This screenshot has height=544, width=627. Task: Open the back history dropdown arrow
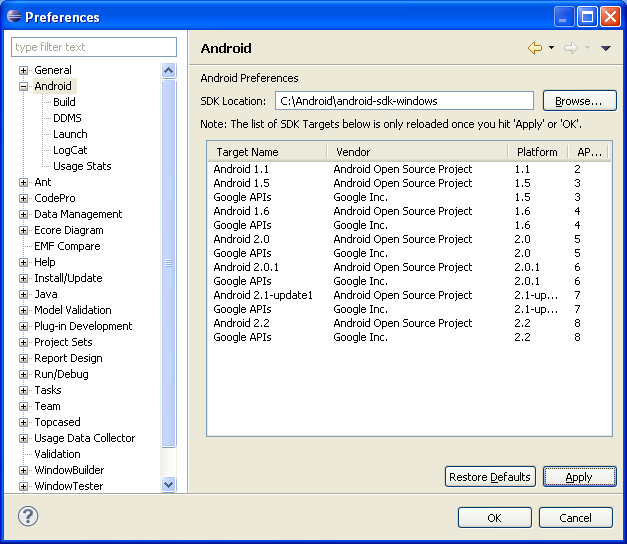[x=551, y=48]
